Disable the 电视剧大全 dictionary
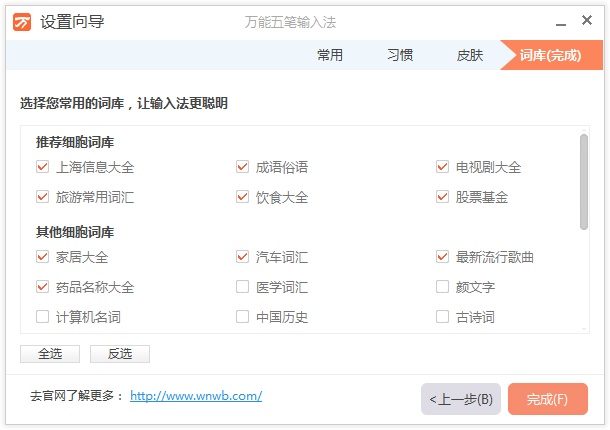The image size is (610, 430). coord(443,167)
